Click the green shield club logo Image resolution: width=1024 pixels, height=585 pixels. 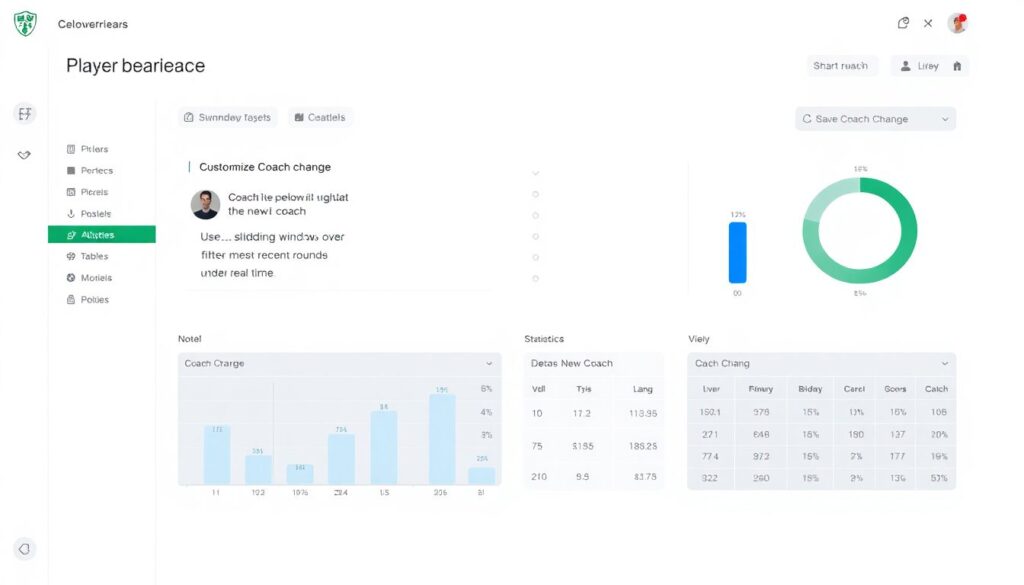tap(25, 24)
